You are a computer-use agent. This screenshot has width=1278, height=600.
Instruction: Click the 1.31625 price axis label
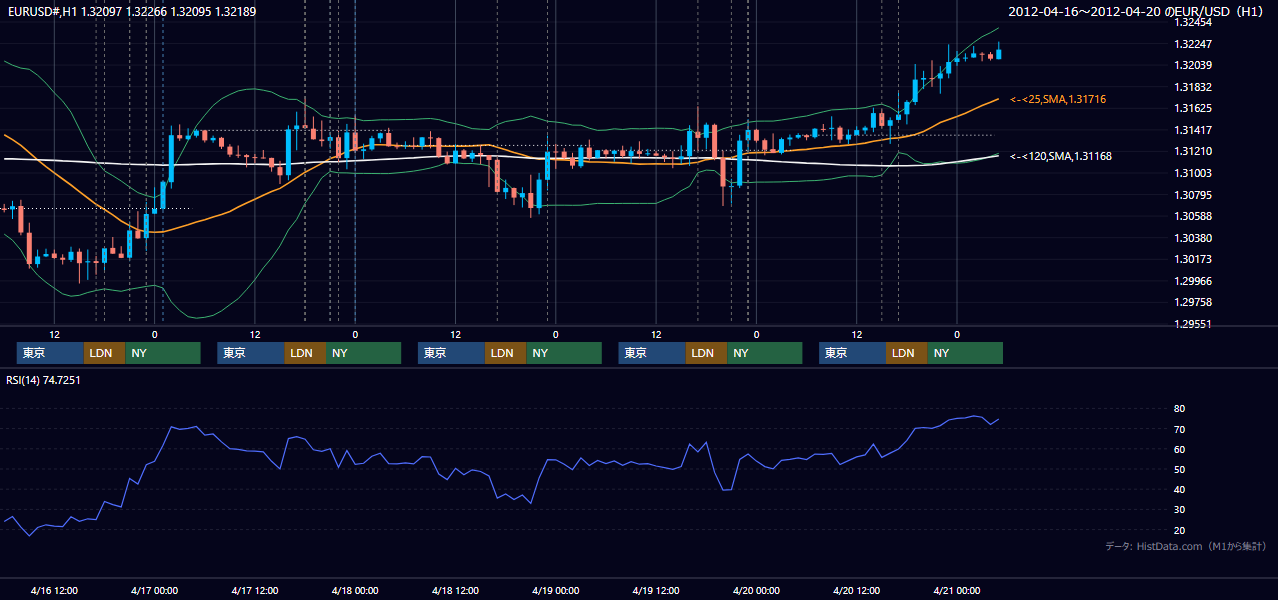[x=1192, y=108]
